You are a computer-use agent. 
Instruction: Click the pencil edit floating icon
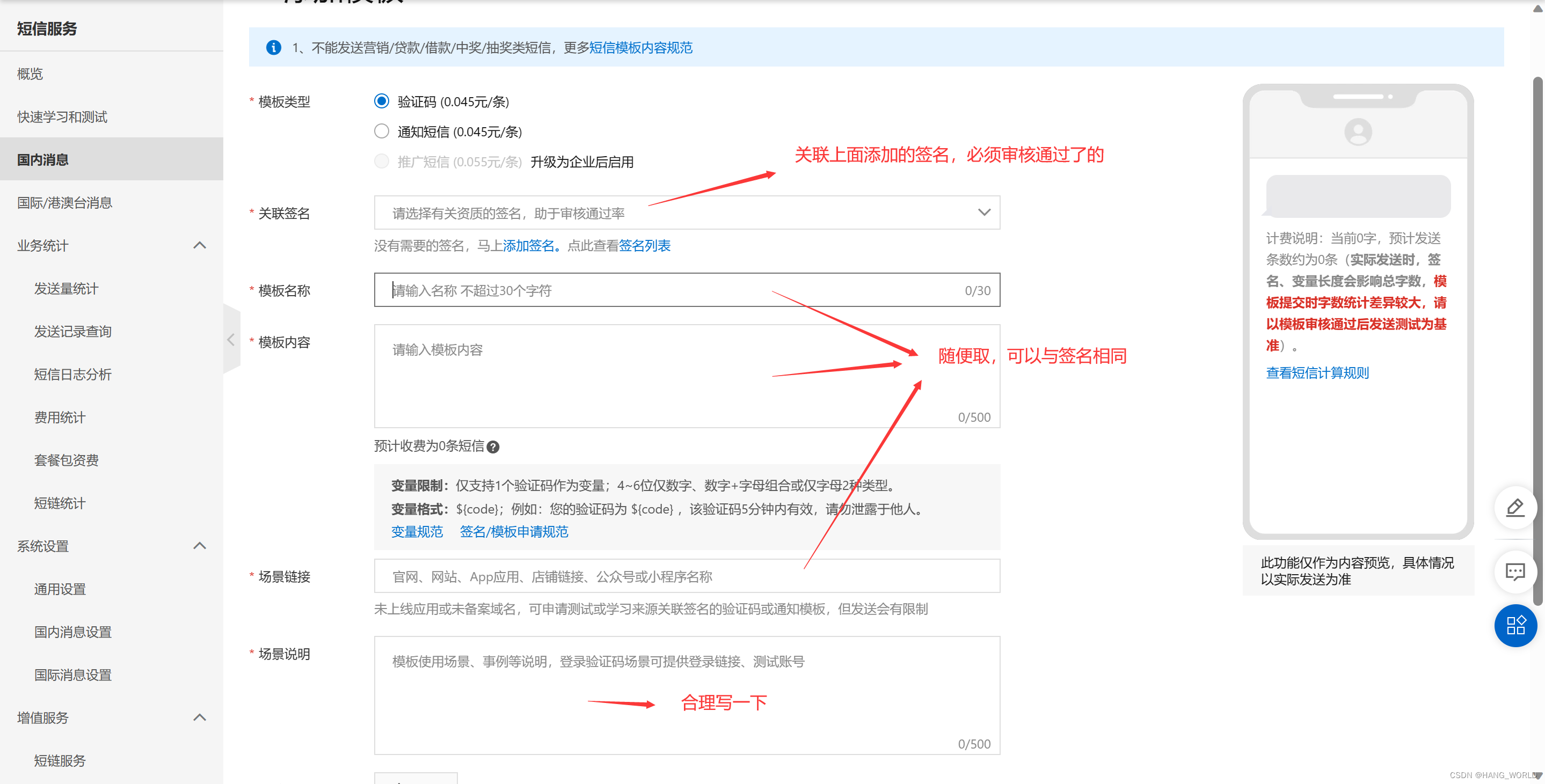1515,508
